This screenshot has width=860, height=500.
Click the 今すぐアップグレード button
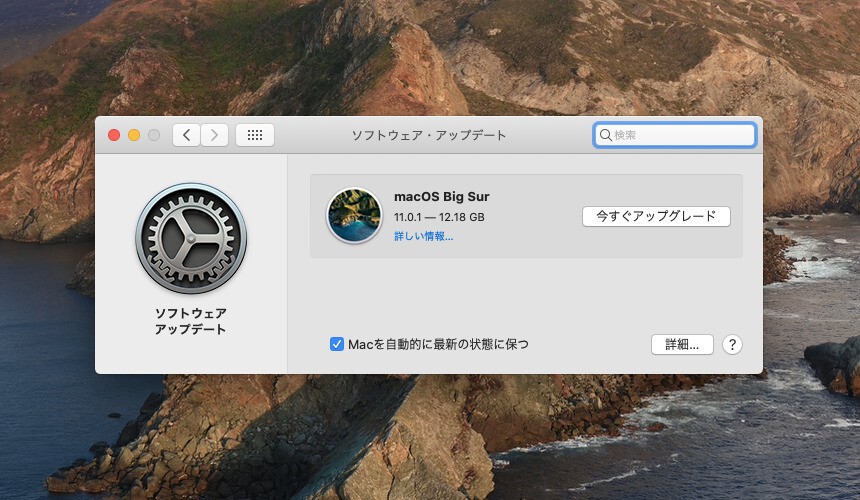656,216
